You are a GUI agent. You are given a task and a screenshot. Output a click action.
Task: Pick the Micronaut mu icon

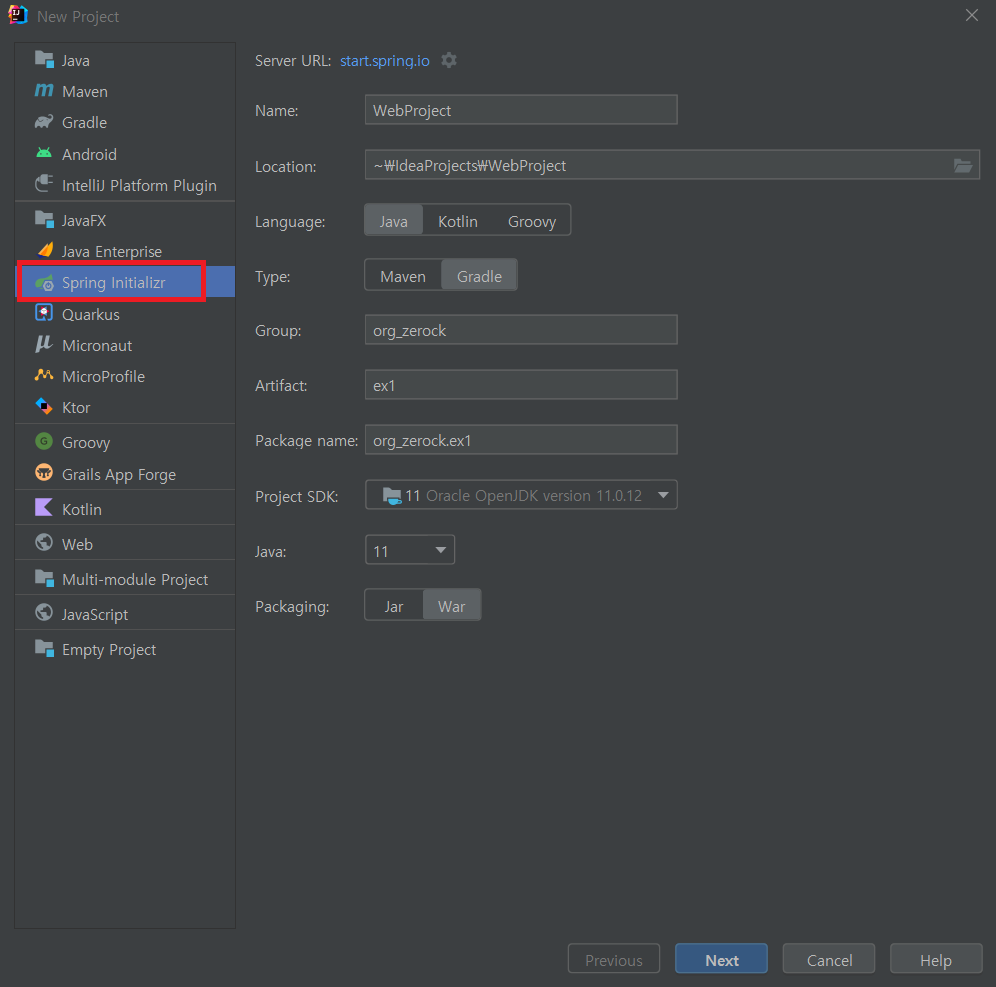pos(44,344)
